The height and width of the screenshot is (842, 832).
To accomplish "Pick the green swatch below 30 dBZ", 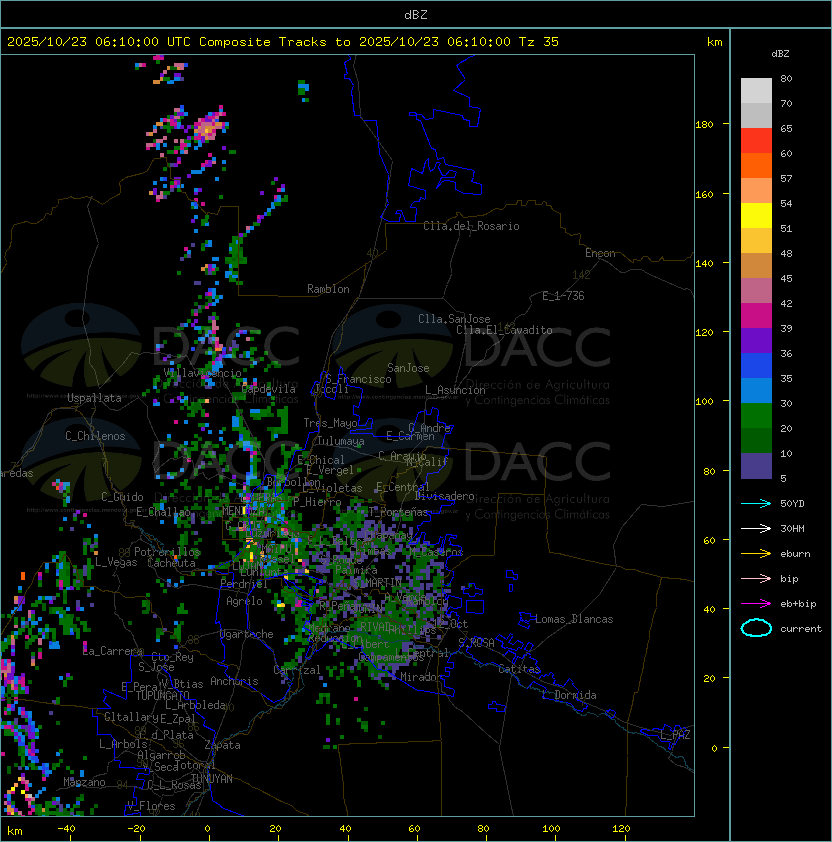I will (756, 416).
